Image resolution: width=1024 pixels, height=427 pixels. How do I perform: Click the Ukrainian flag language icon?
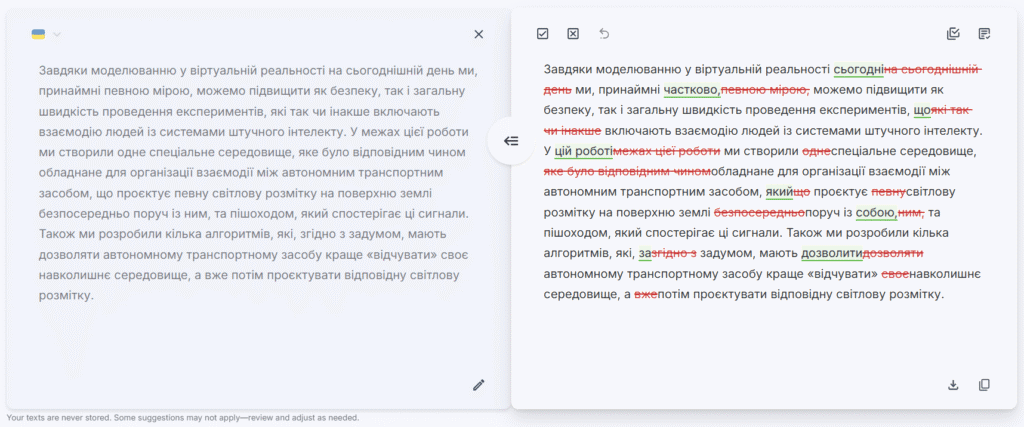(38, 34)
